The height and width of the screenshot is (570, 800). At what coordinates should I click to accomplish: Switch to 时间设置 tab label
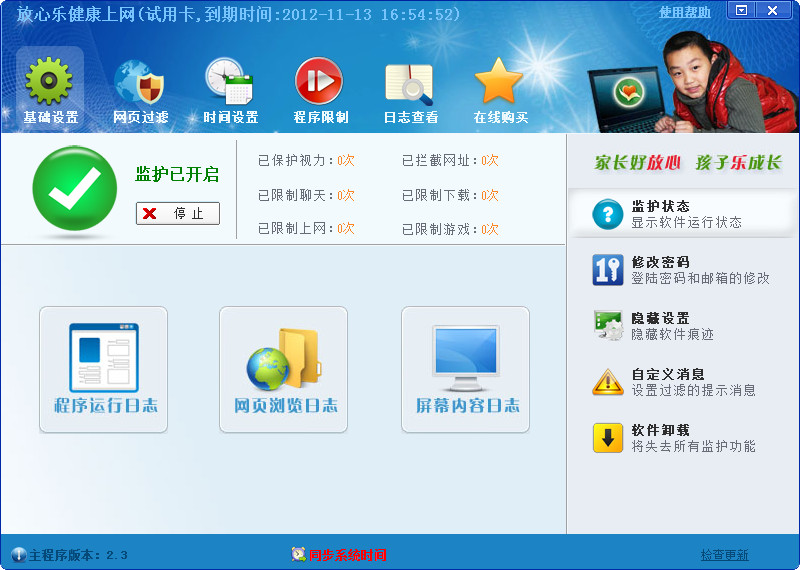[231, 117]
